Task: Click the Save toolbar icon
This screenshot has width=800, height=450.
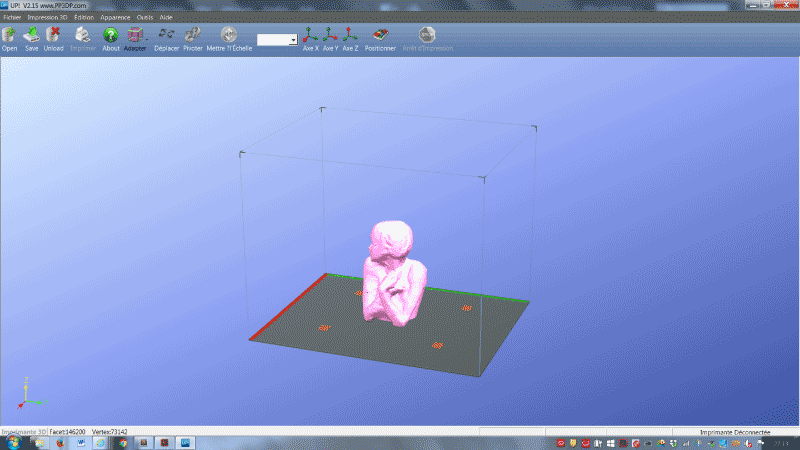Action: click(x=32, y=35)
